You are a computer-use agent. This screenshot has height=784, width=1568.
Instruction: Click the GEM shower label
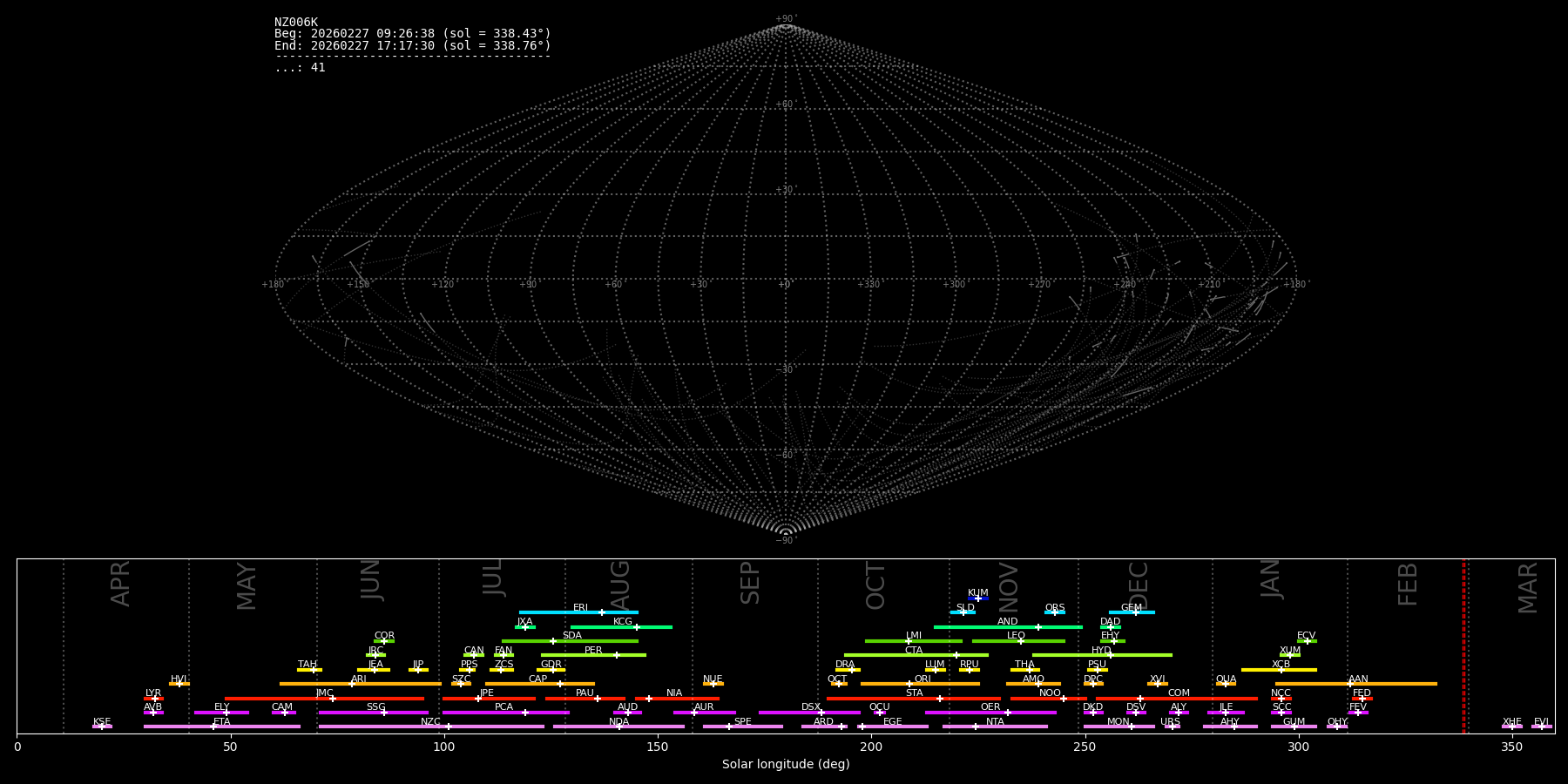[x=1132, y=608]
